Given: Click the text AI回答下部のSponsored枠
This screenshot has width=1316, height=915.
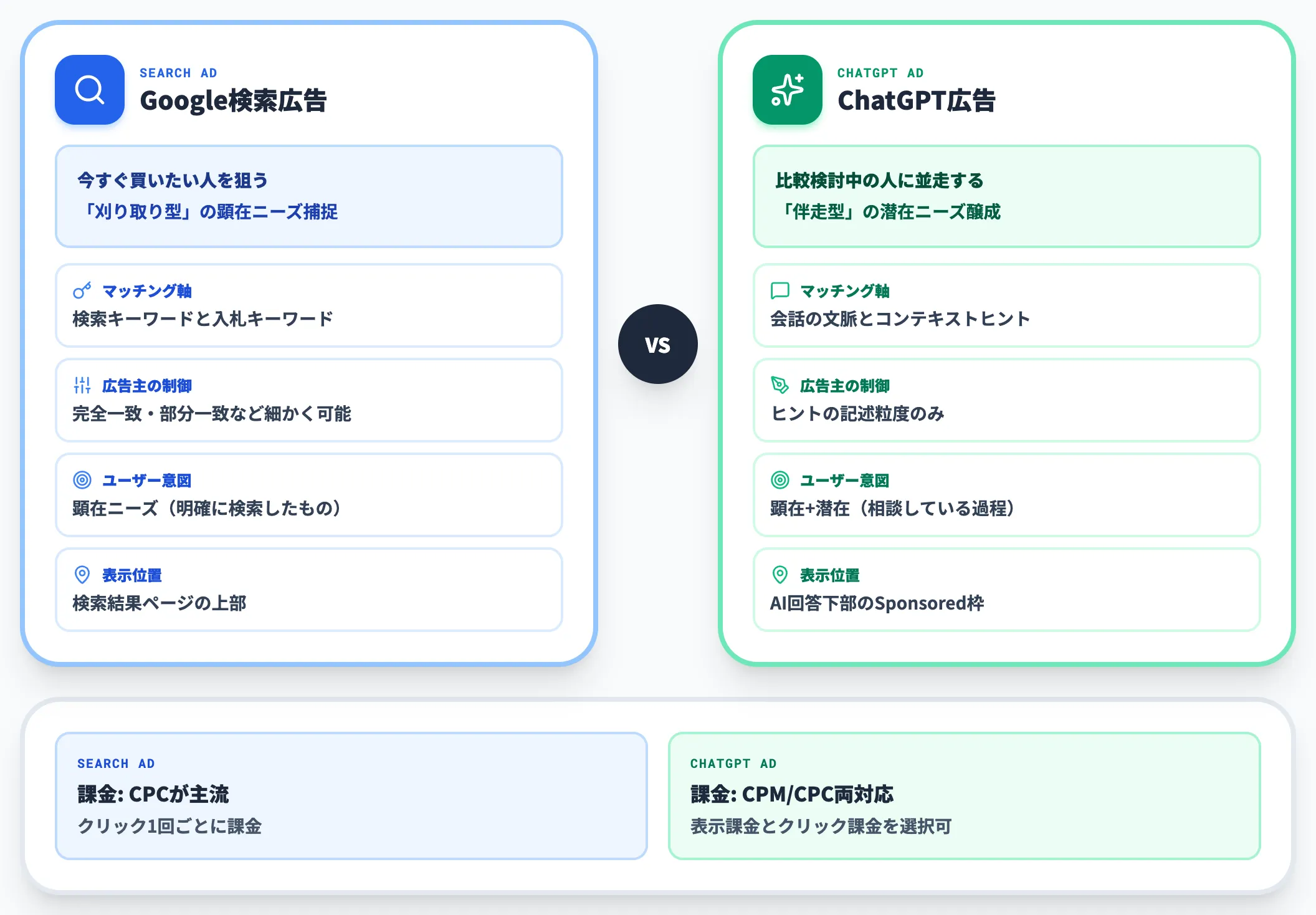Looking at the screenshot, I should pos(877,603).
